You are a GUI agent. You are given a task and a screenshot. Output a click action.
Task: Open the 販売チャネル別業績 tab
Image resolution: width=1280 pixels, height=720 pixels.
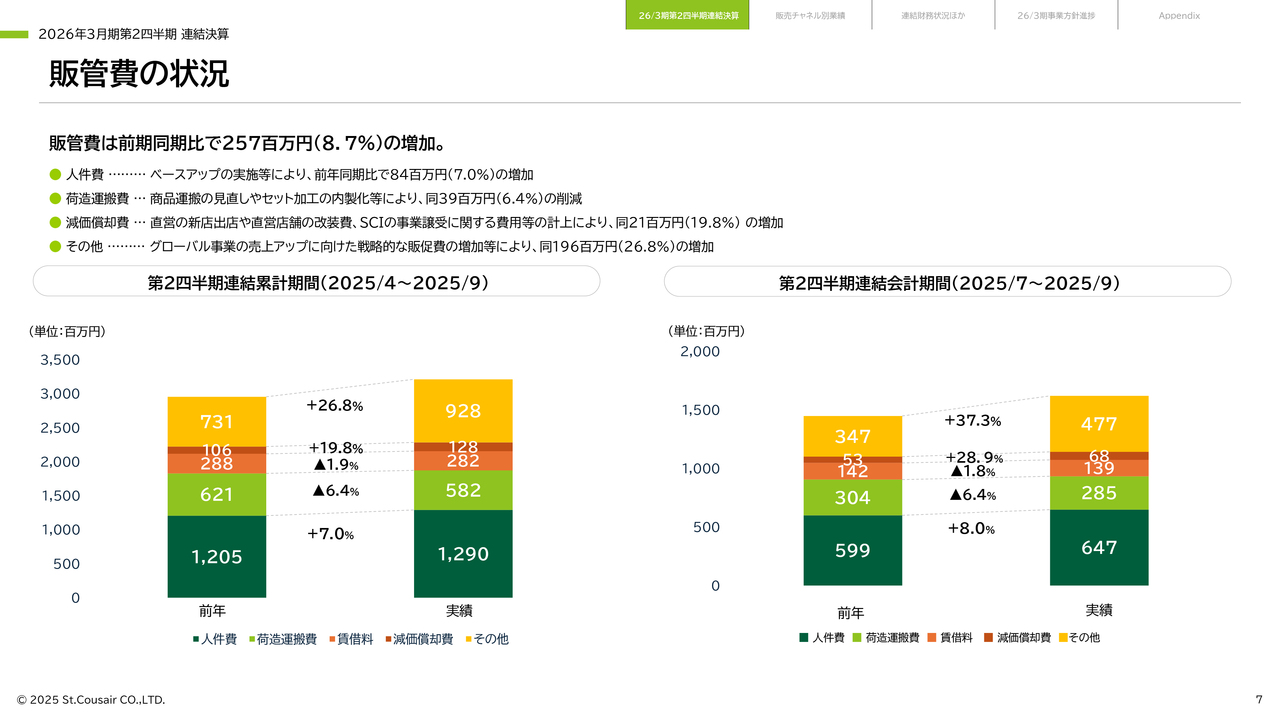point(810,16)
